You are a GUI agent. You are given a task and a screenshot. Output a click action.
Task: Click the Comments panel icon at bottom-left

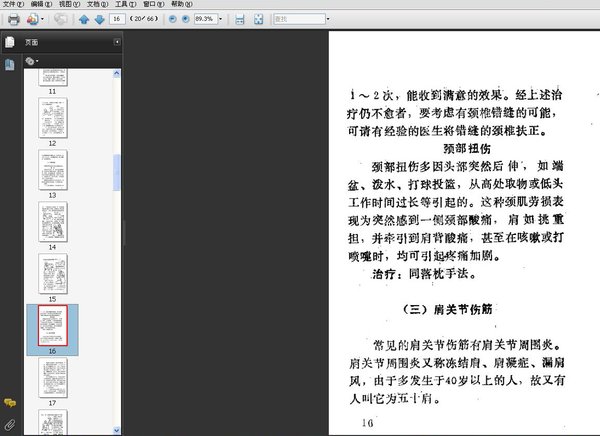pos(10,403)
